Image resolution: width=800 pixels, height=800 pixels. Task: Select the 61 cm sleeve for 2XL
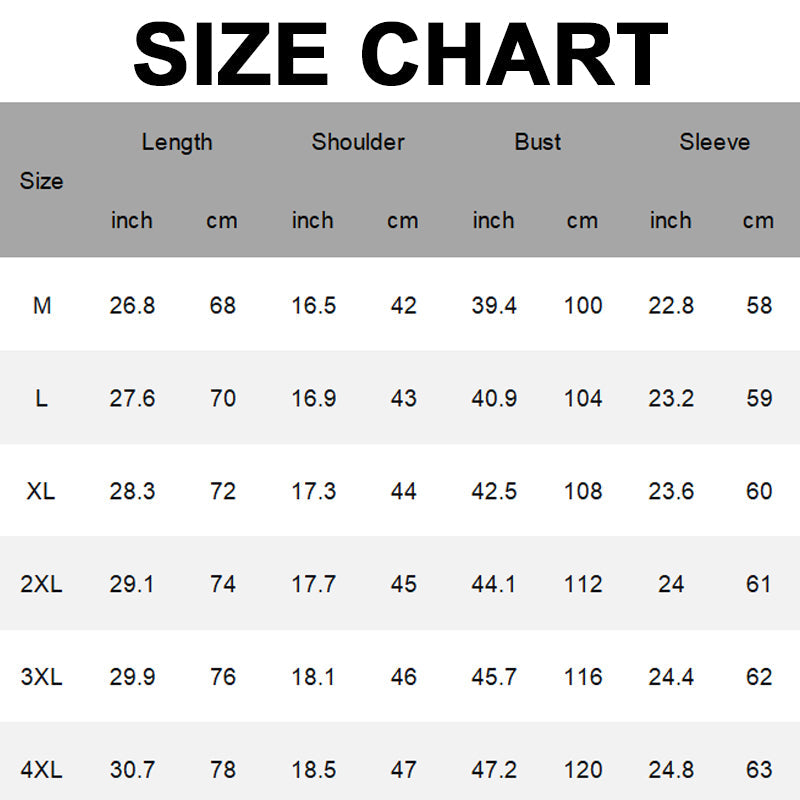(759, 584)
